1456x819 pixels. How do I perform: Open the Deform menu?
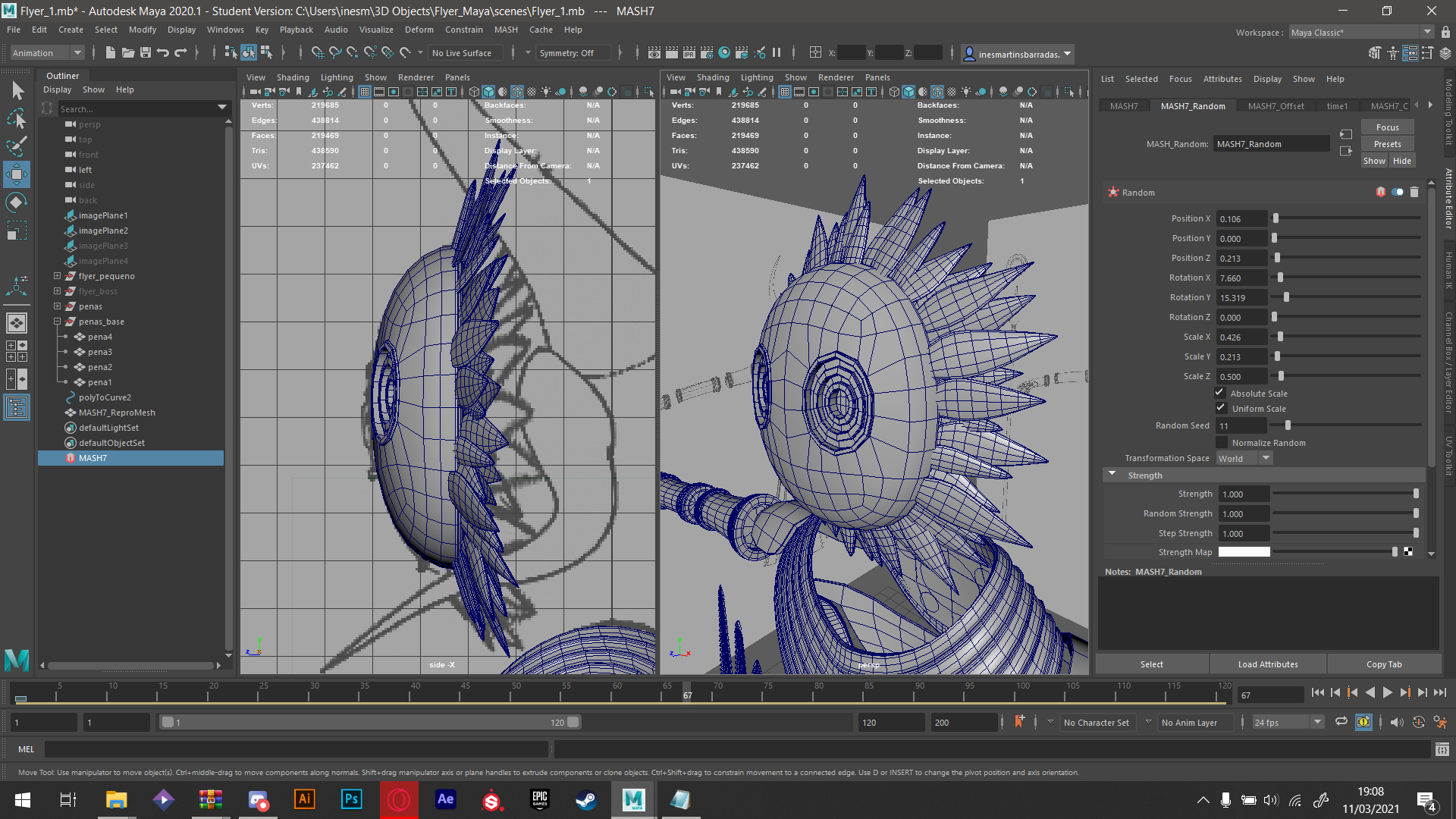pyautogui.click(x=419, y=30)
